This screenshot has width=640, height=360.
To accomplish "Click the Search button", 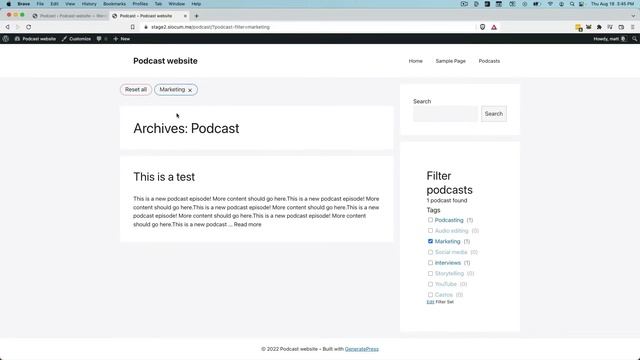I will (x=494, y=114).
